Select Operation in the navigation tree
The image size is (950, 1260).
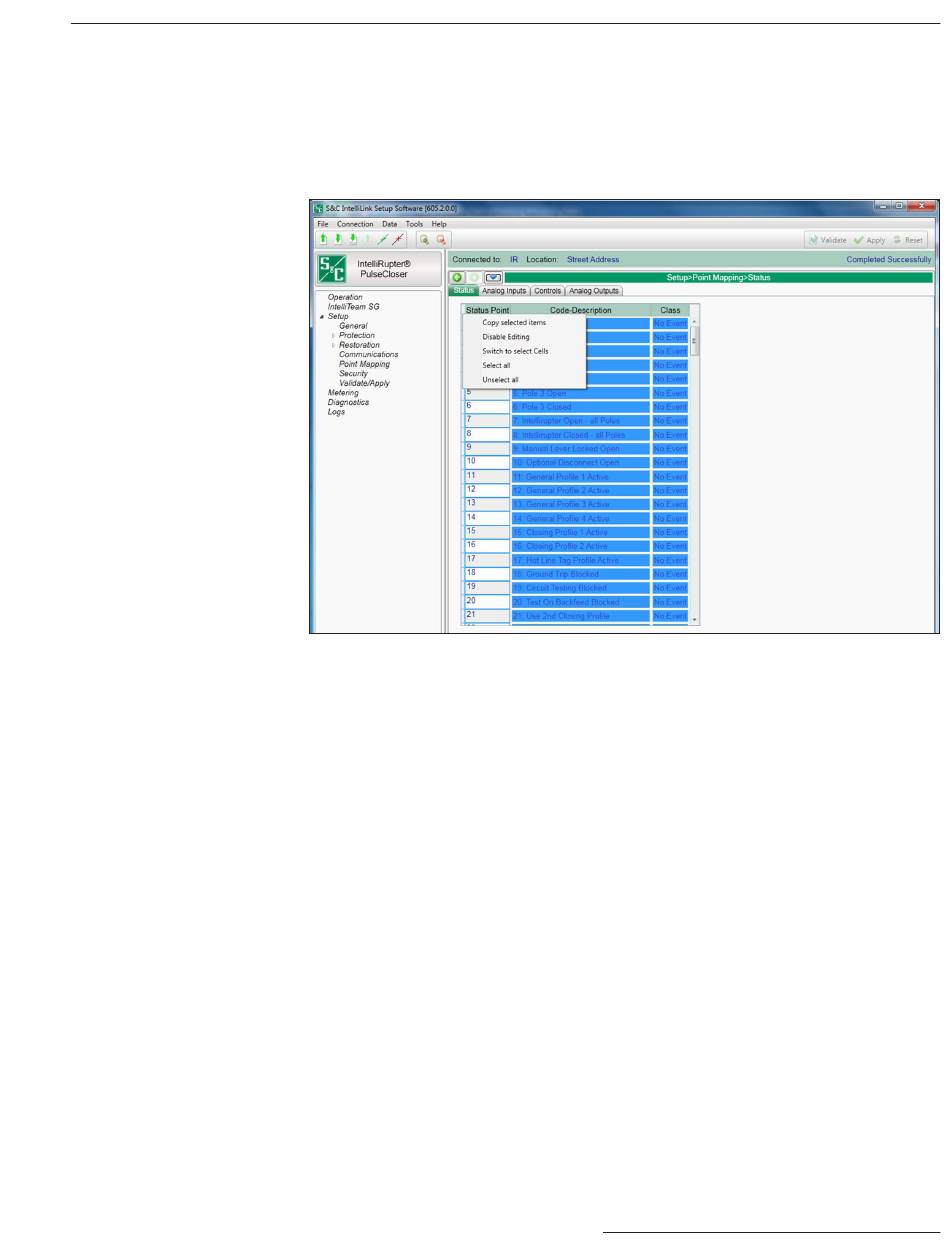pos(345,297)
